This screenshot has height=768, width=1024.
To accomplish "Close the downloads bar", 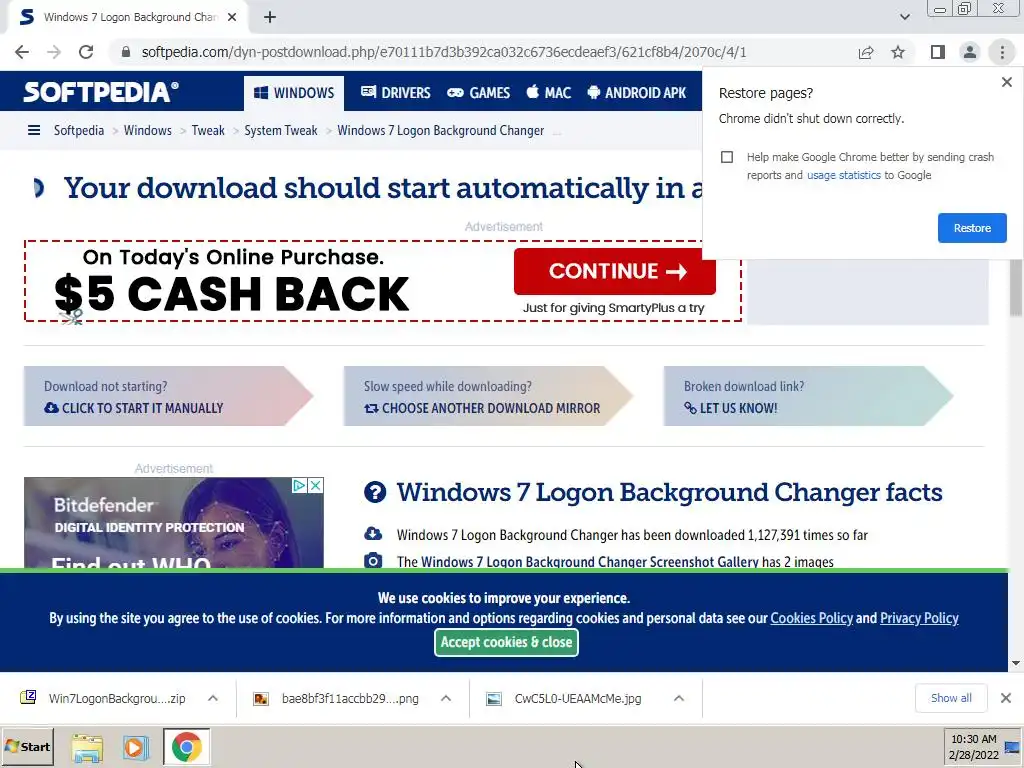I will click(x=1006, y=698).
